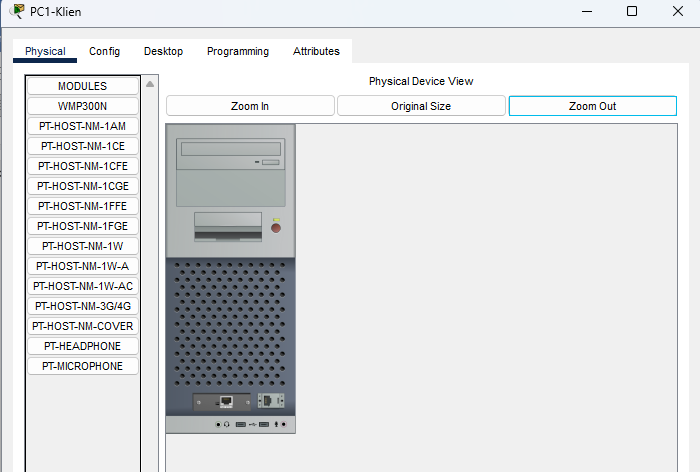The height and width of the screenshot is (472, 700).
Task: Click the Zoom In button
Action: [250, 106]
